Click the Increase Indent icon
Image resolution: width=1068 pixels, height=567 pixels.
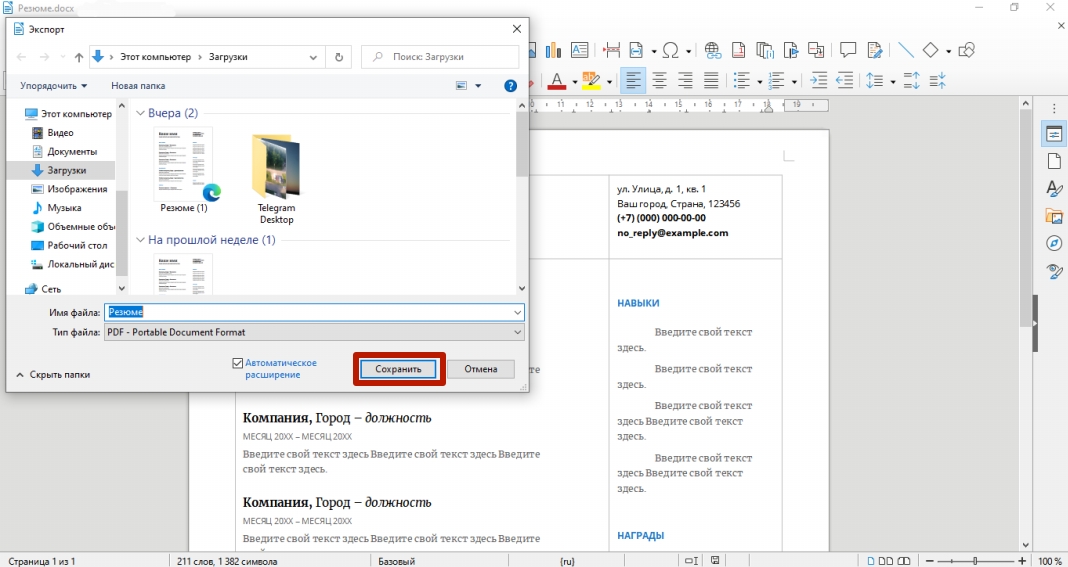(818, 81)
